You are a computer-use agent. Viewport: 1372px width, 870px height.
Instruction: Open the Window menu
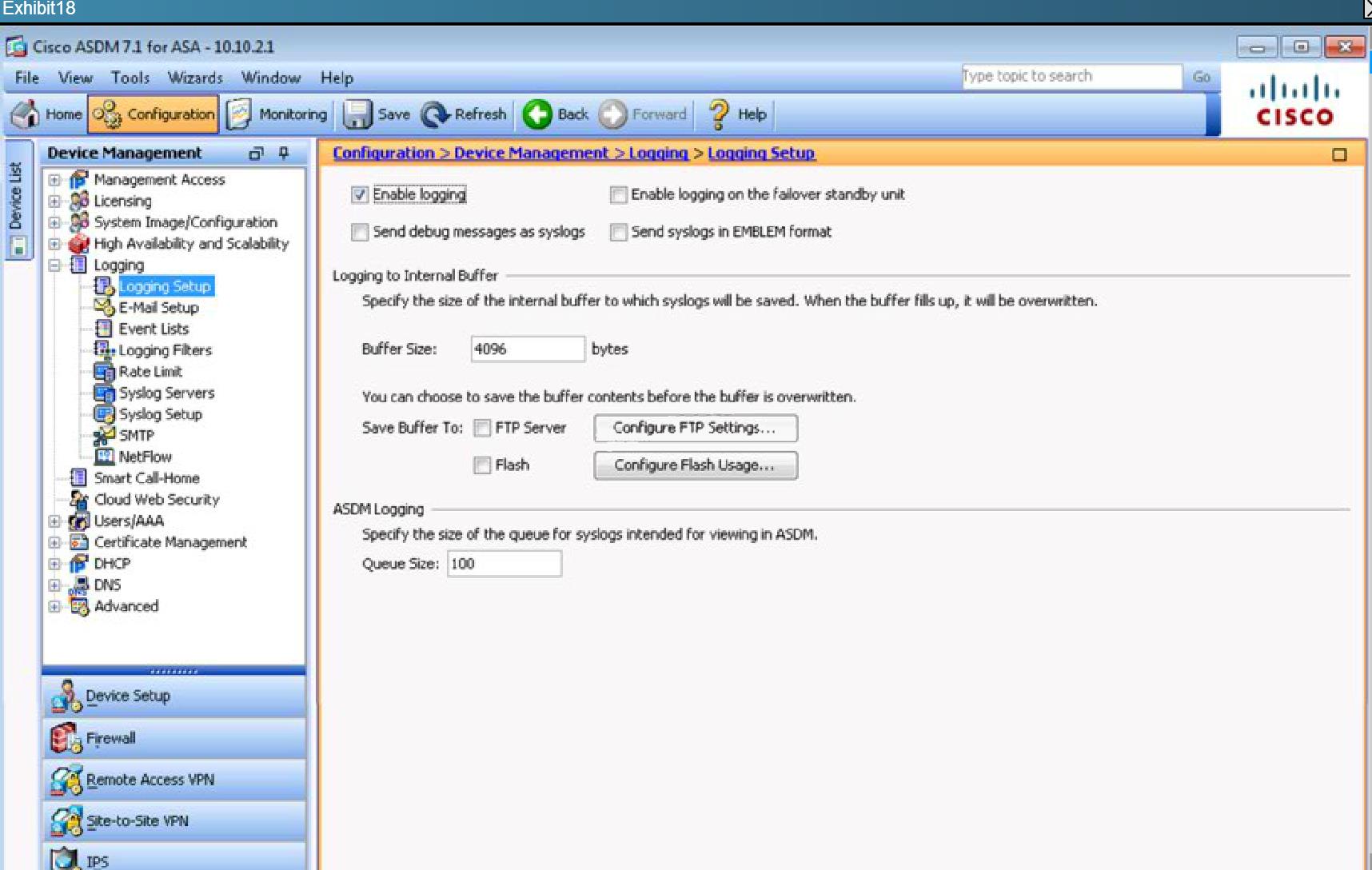click(271, 78)
